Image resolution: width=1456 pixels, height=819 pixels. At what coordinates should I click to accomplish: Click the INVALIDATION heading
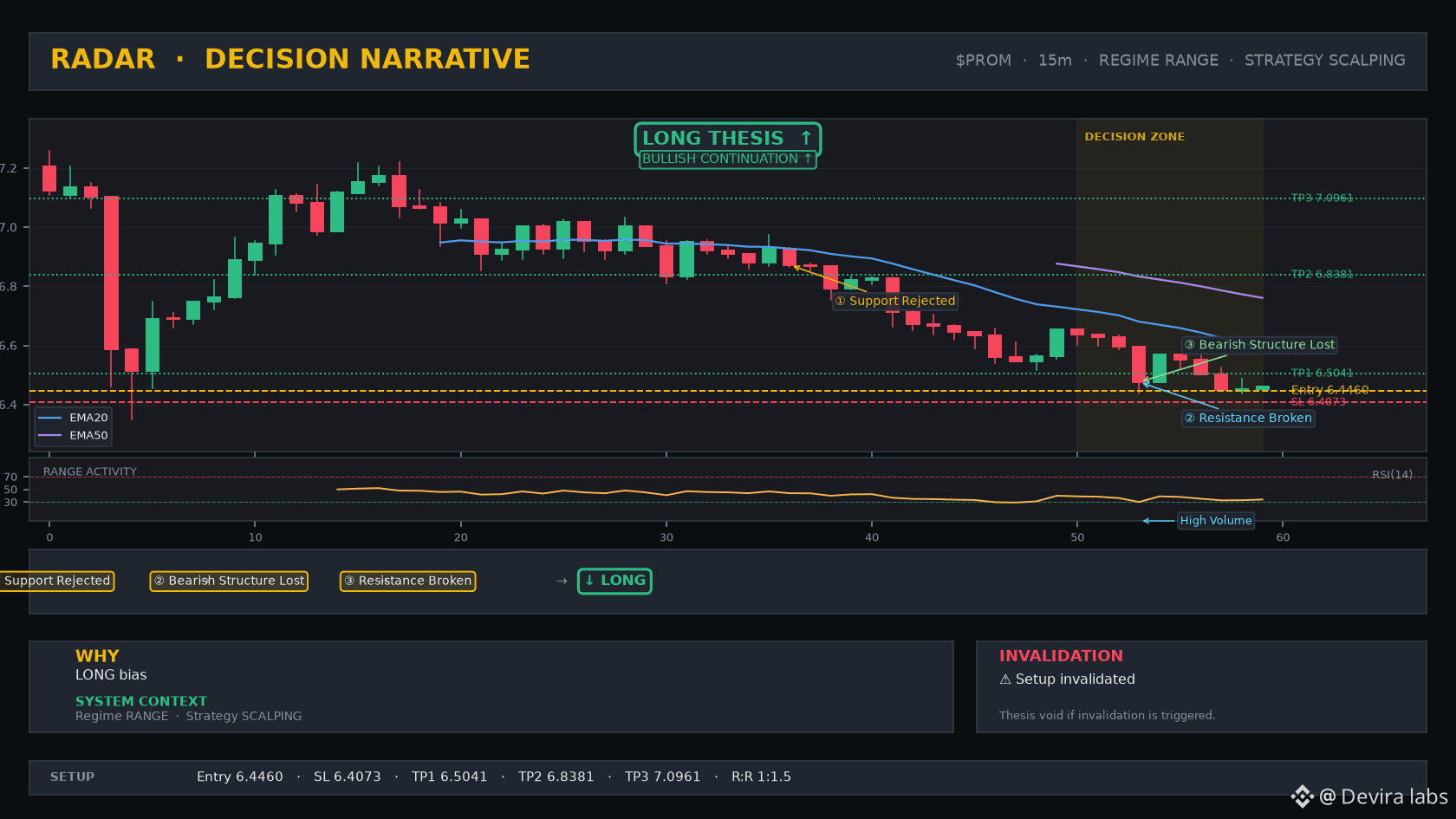(1061, 656)
